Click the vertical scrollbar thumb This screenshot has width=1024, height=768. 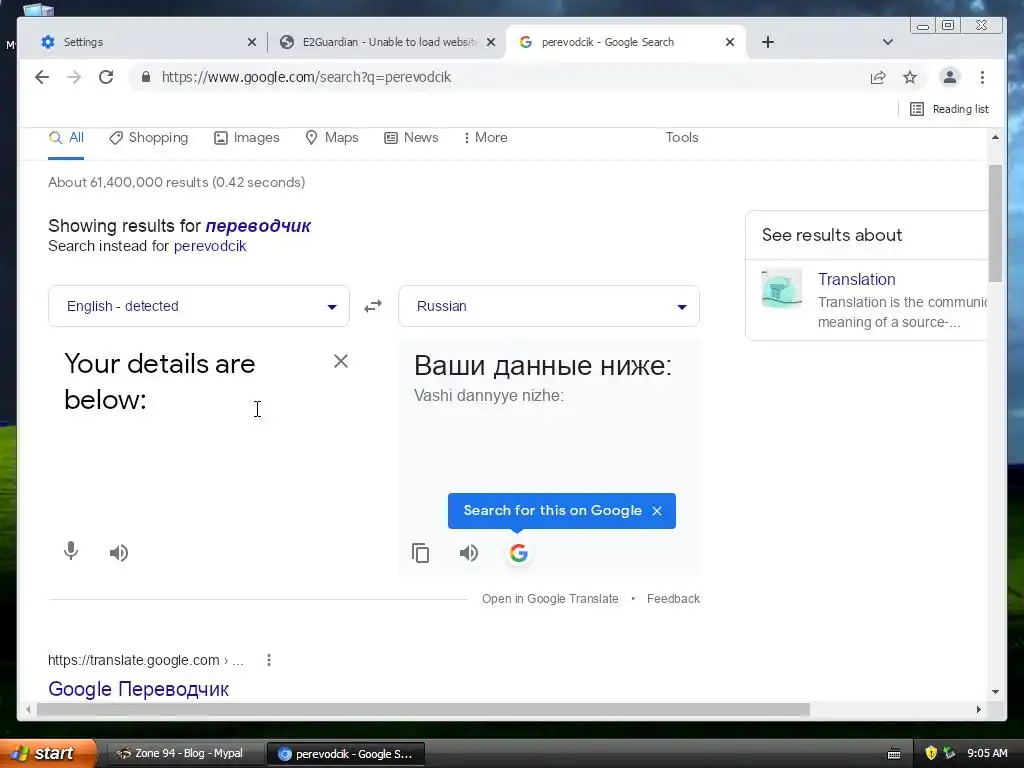(995, 223)
